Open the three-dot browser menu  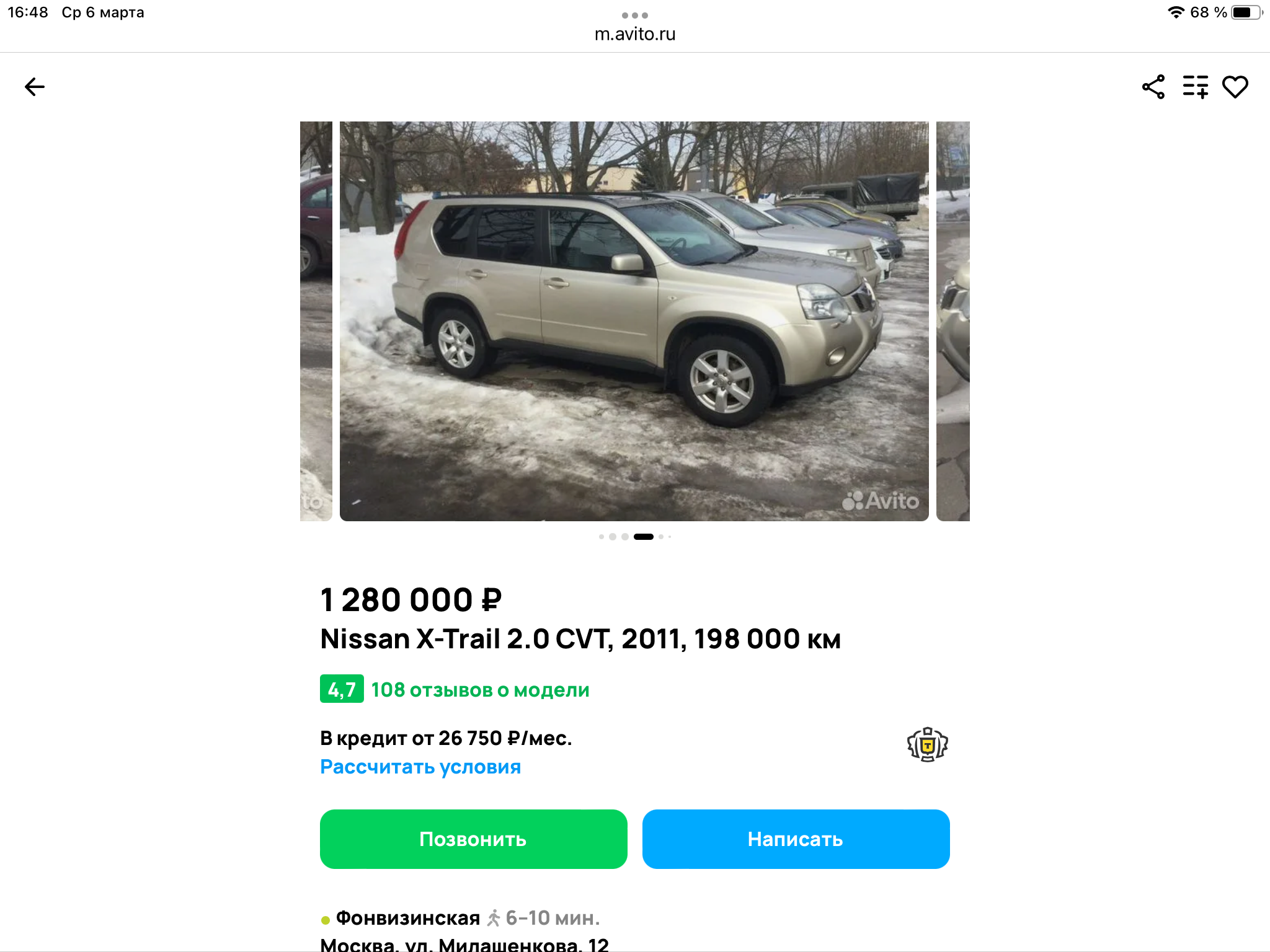tap(635, 15)
